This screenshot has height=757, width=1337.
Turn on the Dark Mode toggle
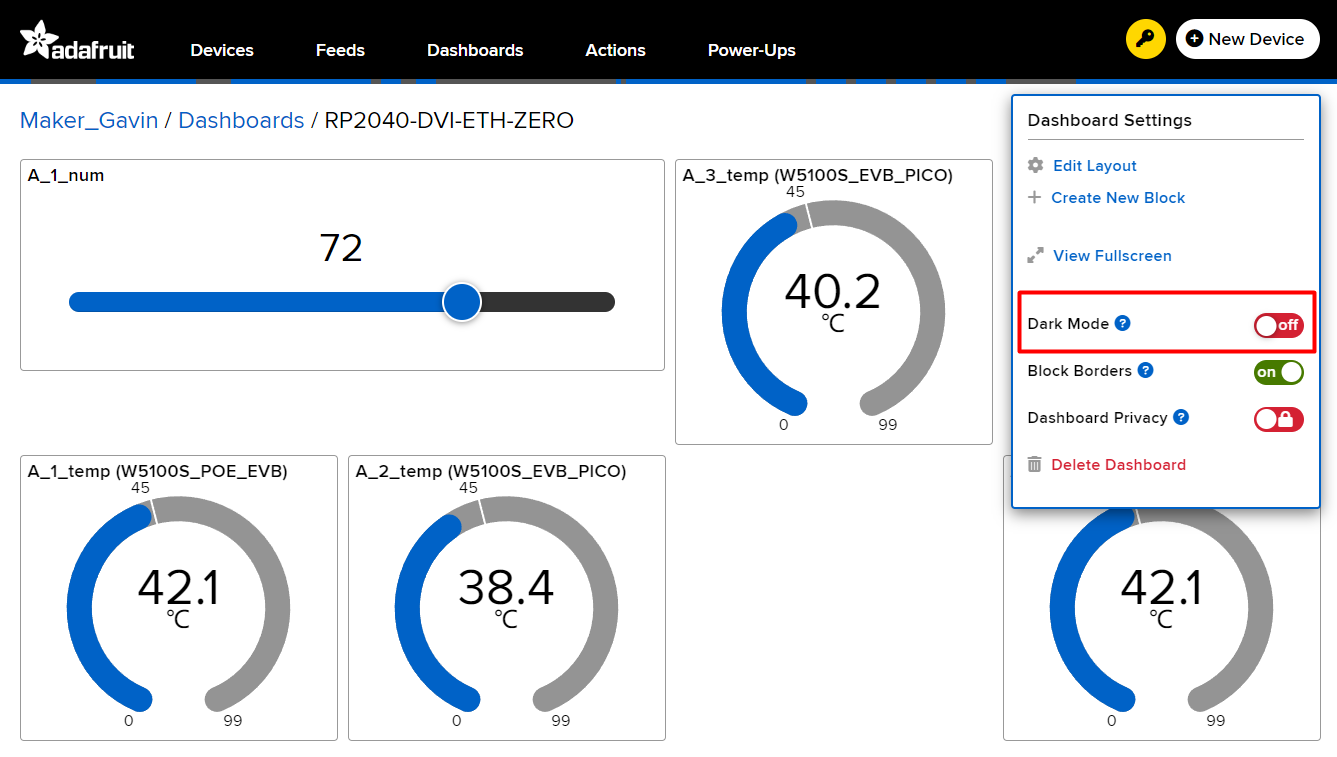click(x=1278, y=325)
